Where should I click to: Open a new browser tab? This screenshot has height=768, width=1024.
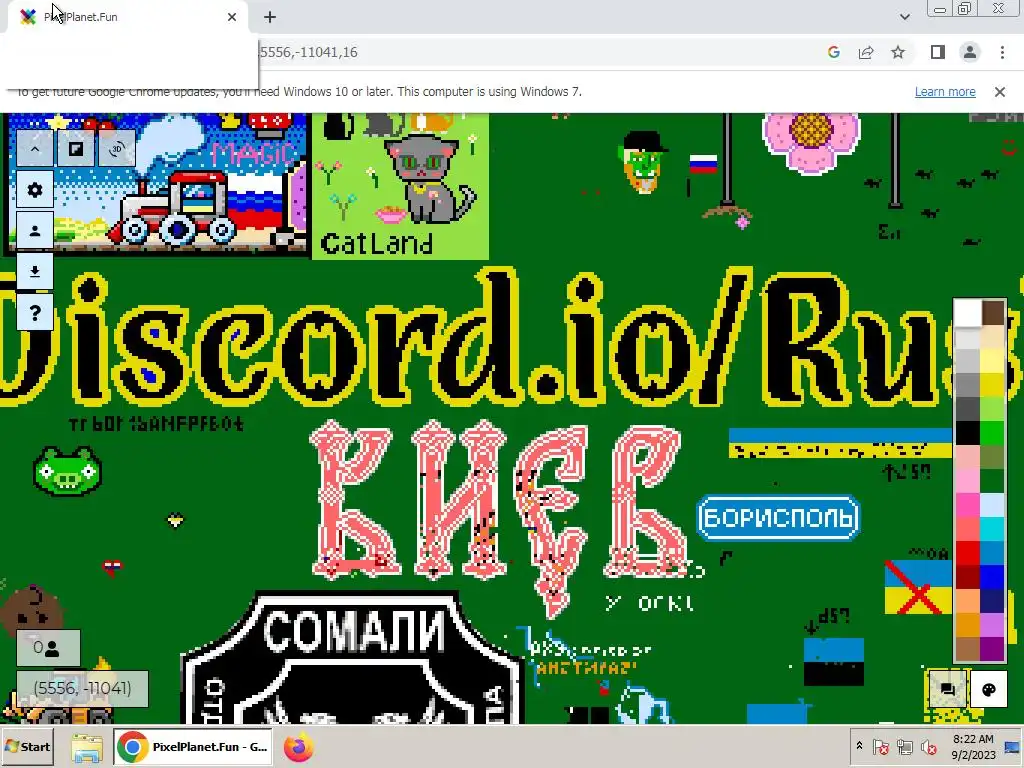[270, 17]
